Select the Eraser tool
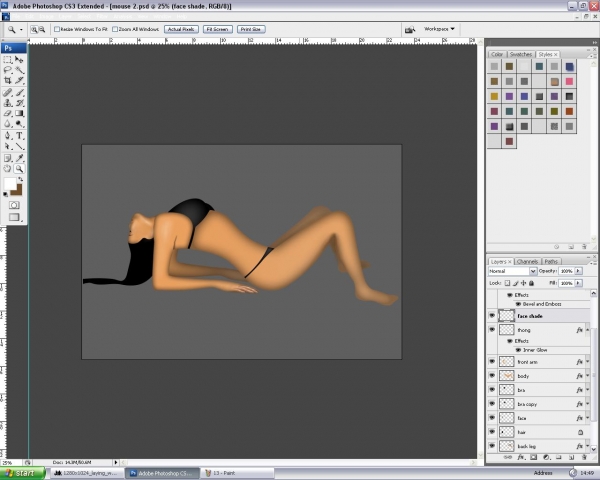This screenshot has width=600, height=480. (7, 113)
